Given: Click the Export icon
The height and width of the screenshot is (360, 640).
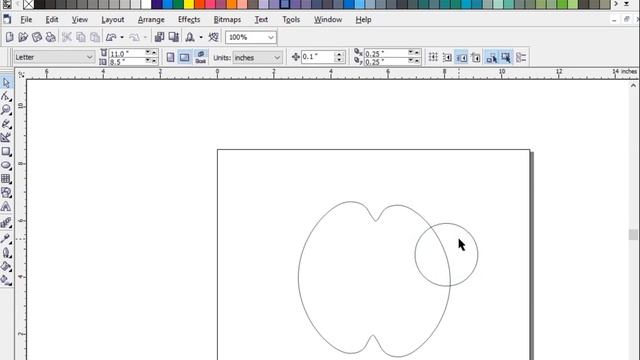Looking at the screenshot, I should coord(173,37).
